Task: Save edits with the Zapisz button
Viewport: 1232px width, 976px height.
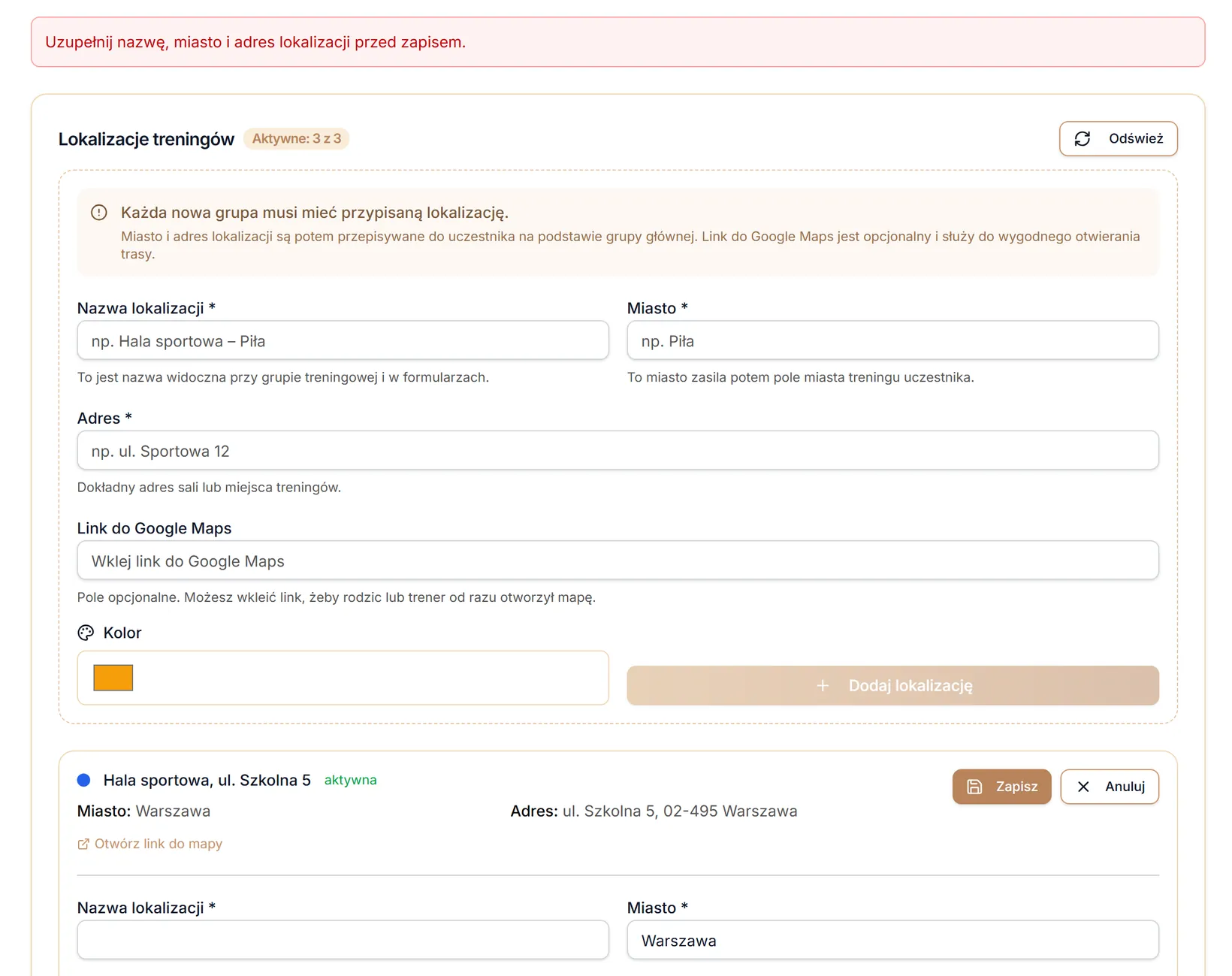Action: tap(1001, 787)
